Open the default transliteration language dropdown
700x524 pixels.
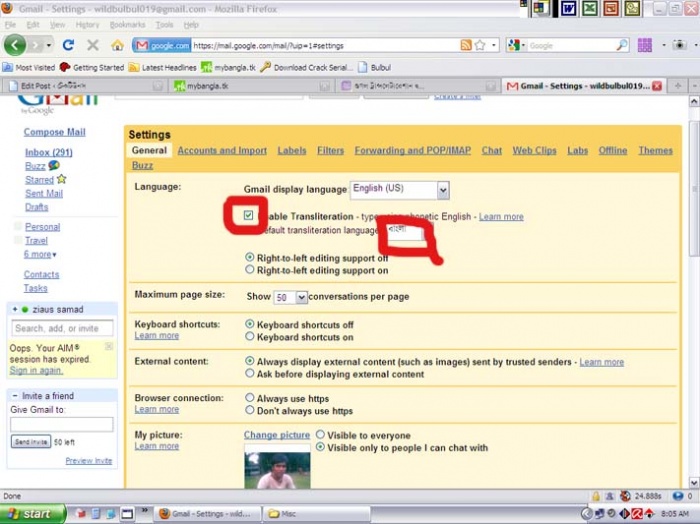pos(405,232)
